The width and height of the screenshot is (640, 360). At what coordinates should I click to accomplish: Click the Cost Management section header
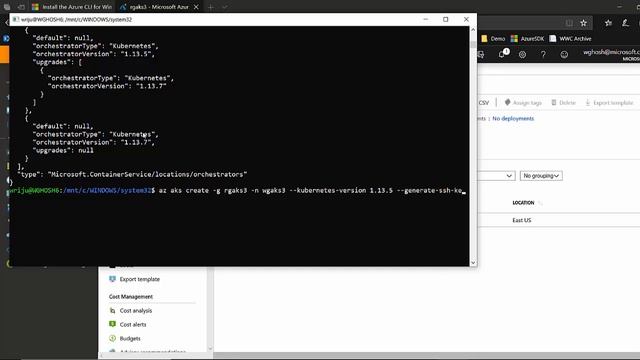(x=131, y=296)
